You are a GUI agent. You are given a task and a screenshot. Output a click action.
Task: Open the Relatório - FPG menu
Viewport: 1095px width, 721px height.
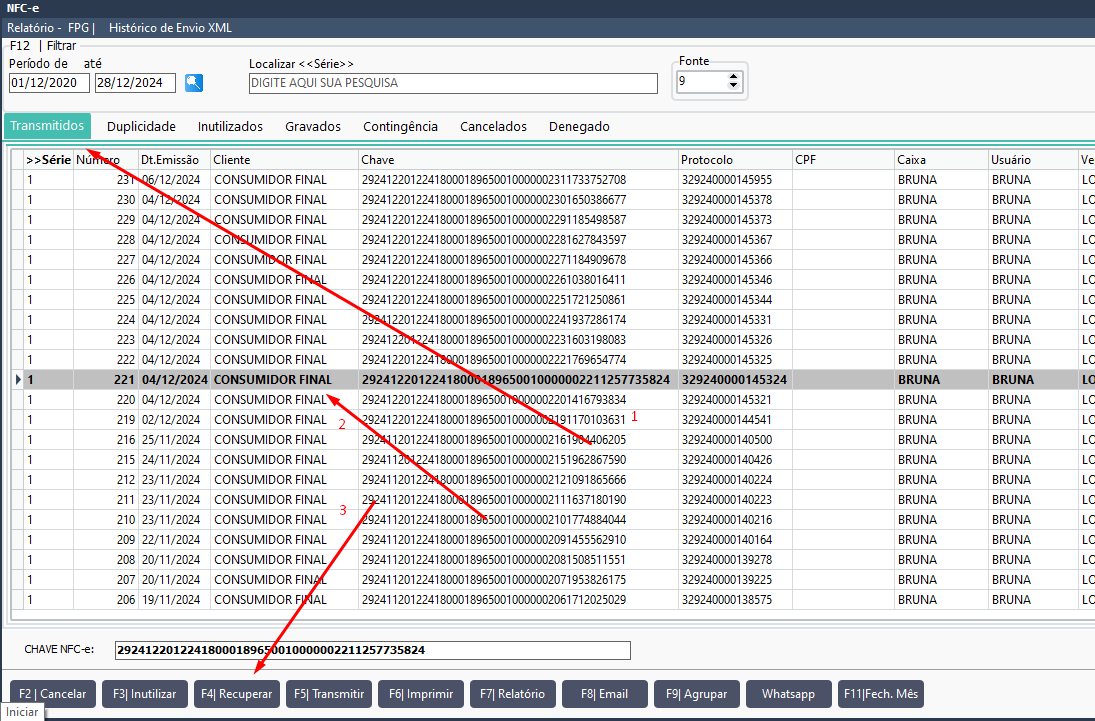pos(50,28)
